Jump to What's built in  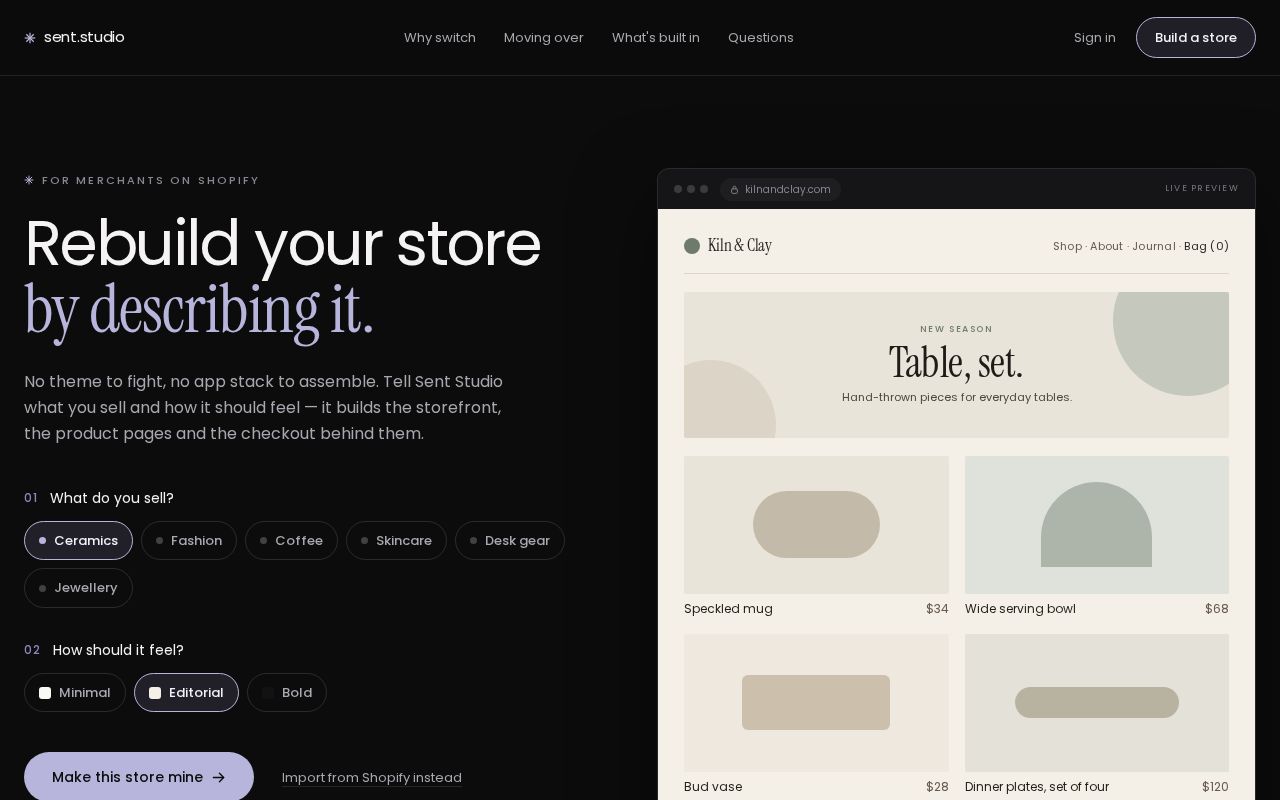coord(656,38)
